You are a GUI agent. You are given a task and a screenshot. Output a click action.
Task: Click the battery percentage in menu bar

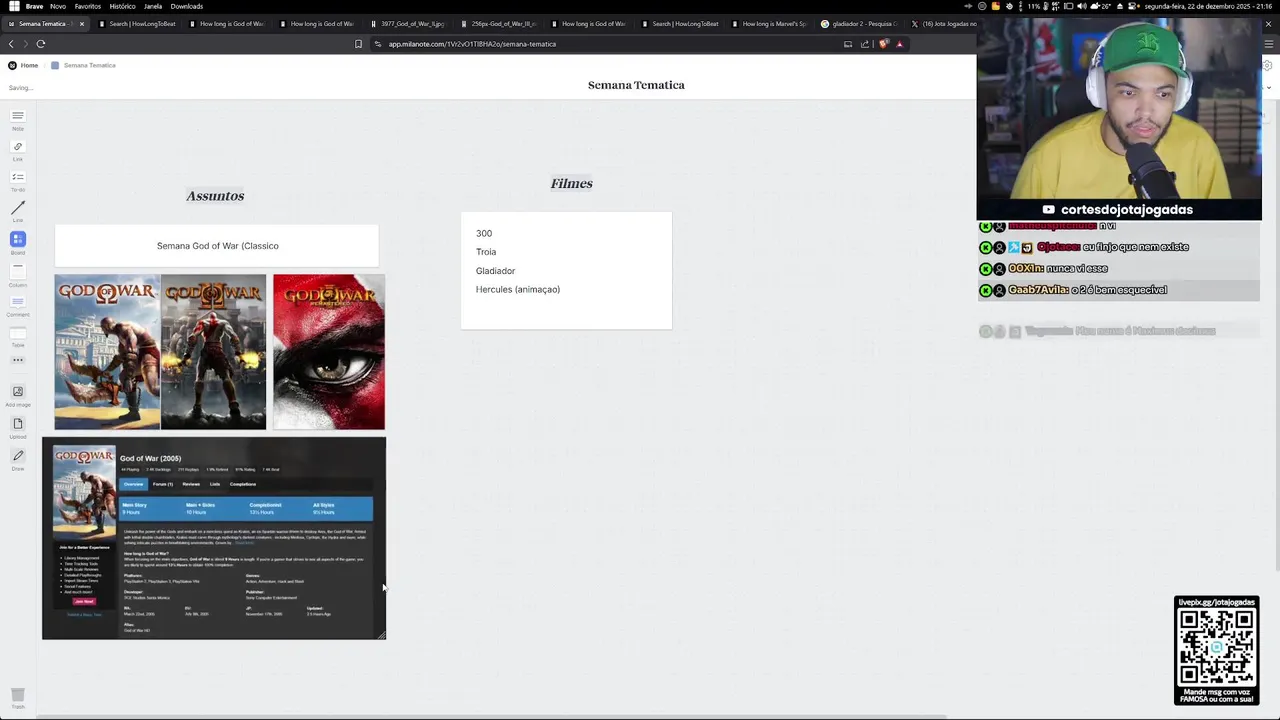1034,6
